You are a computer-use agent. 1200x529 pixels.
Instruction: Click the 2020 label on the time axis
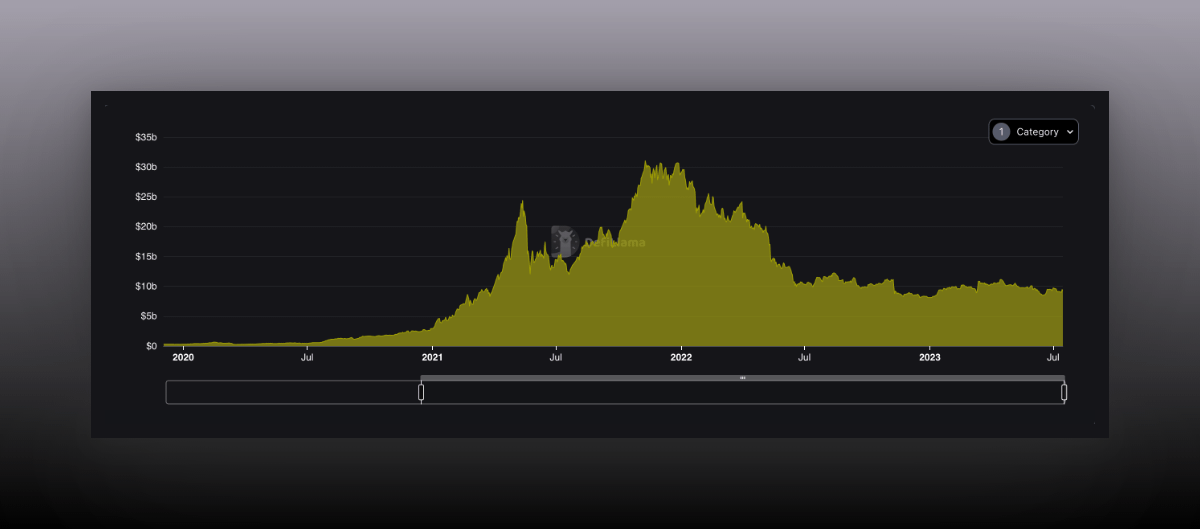[x=183, y=356]
